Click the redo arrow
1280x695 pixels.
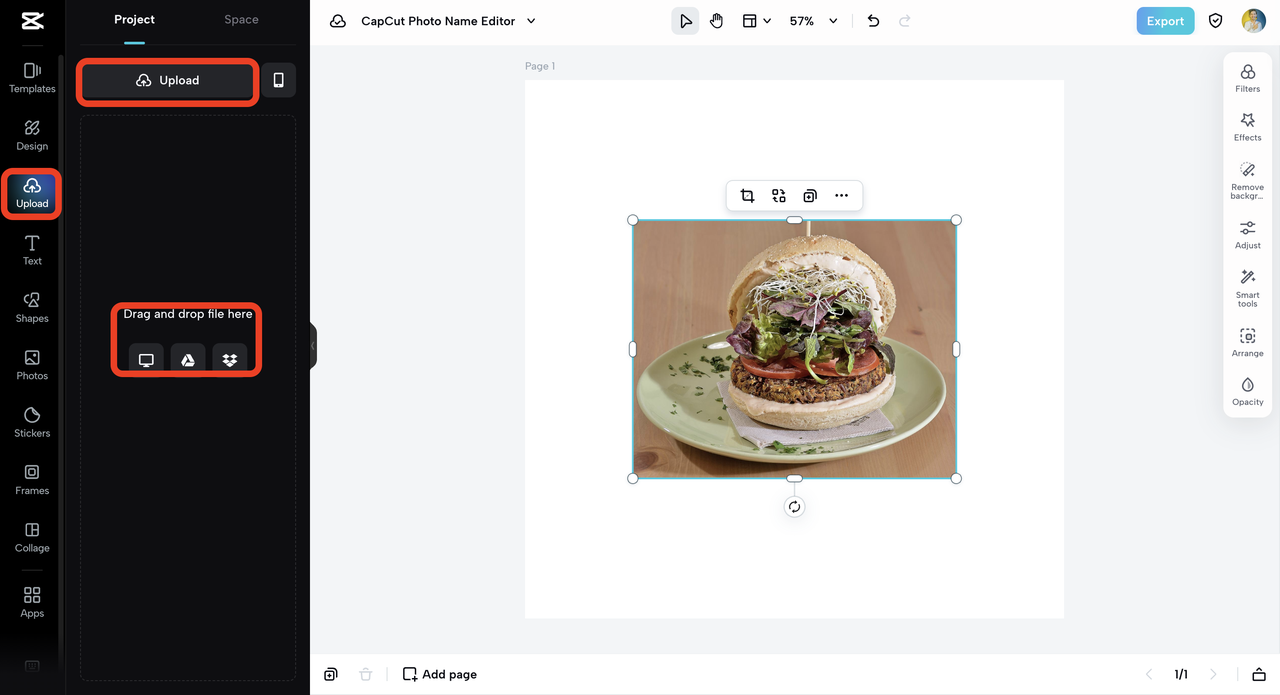click(905, 21)
